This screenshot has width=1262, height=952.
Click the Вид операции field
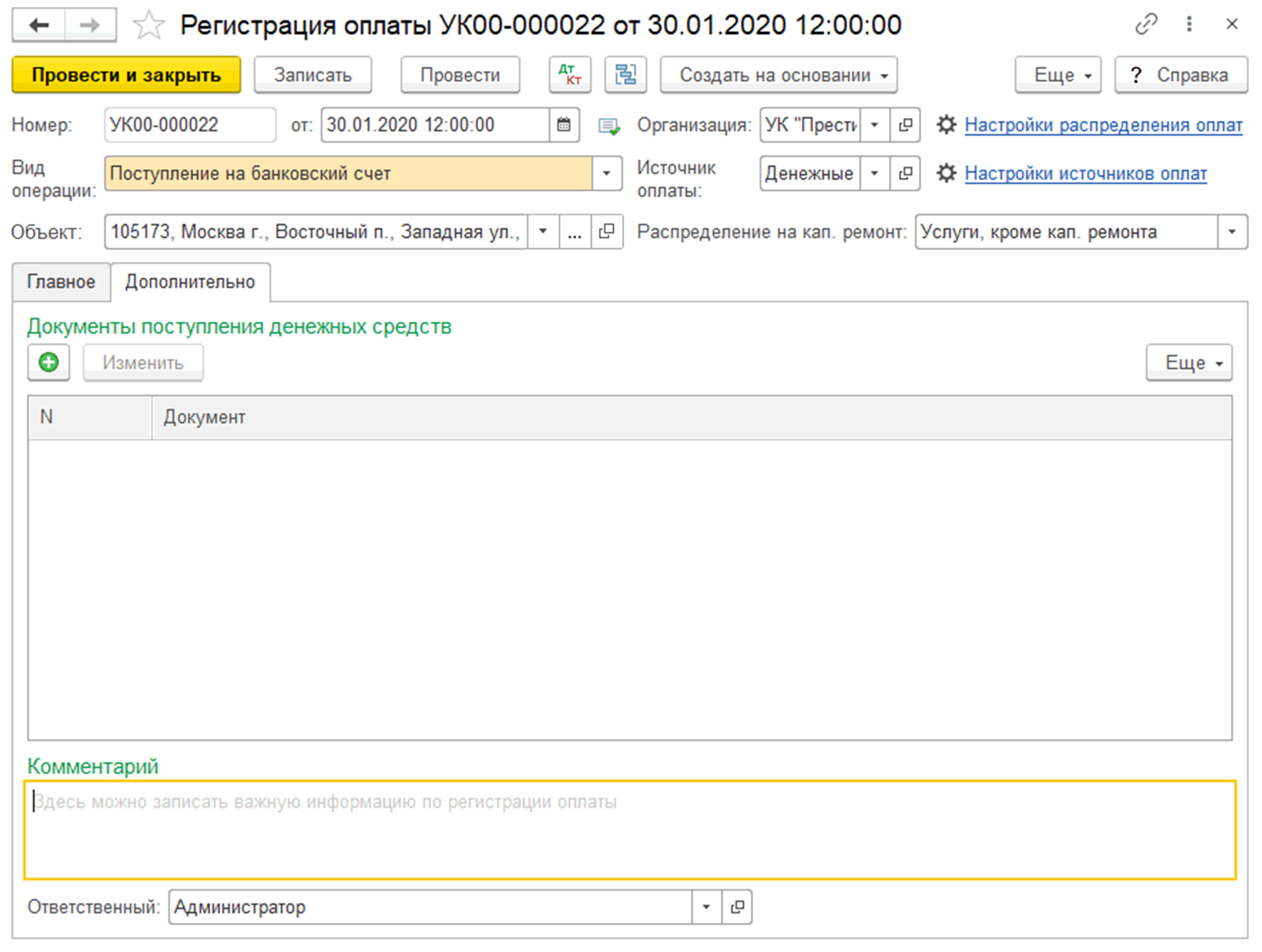tap(348, 173)
